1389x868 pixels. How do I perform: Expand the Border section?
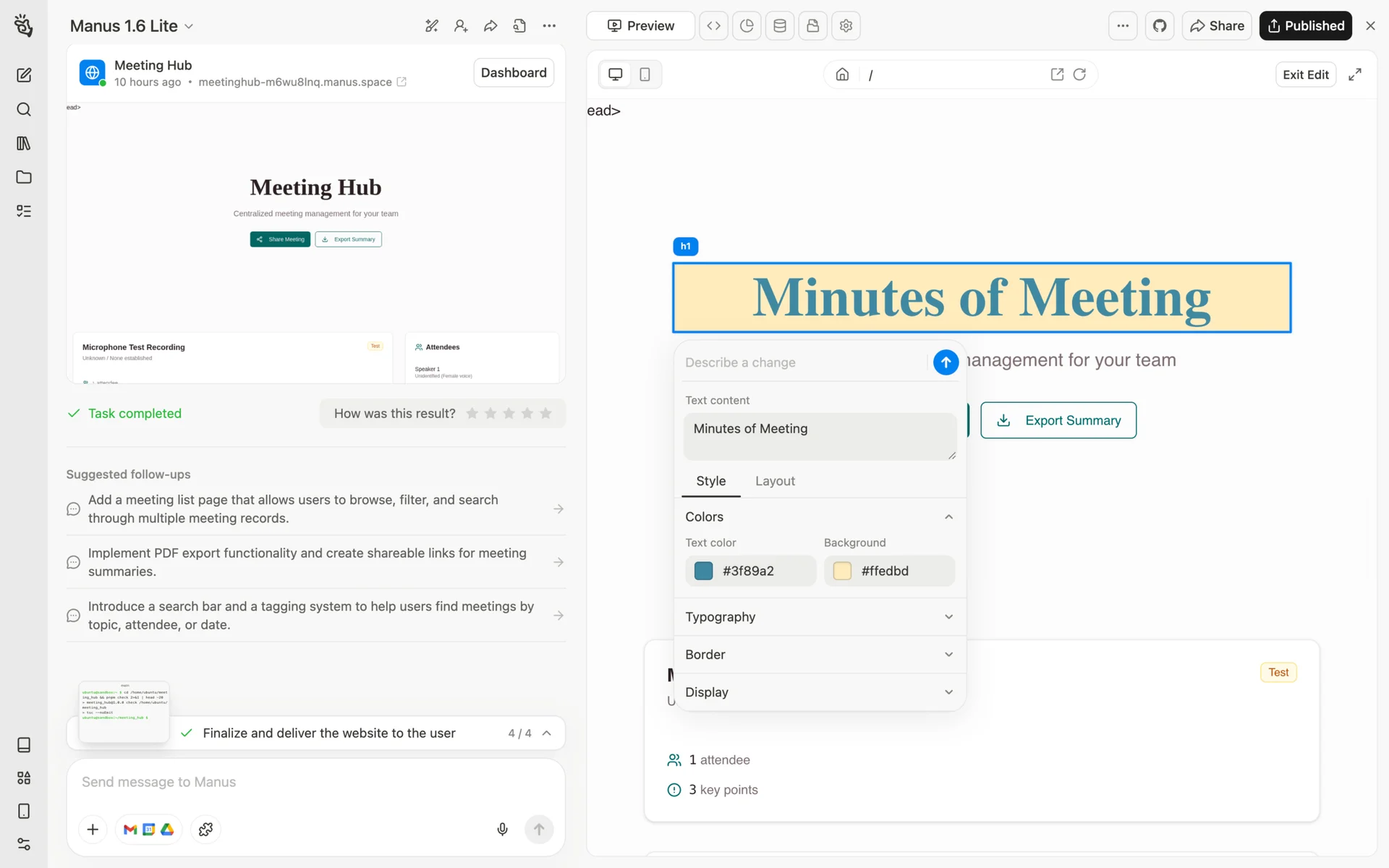pos(819,655)
